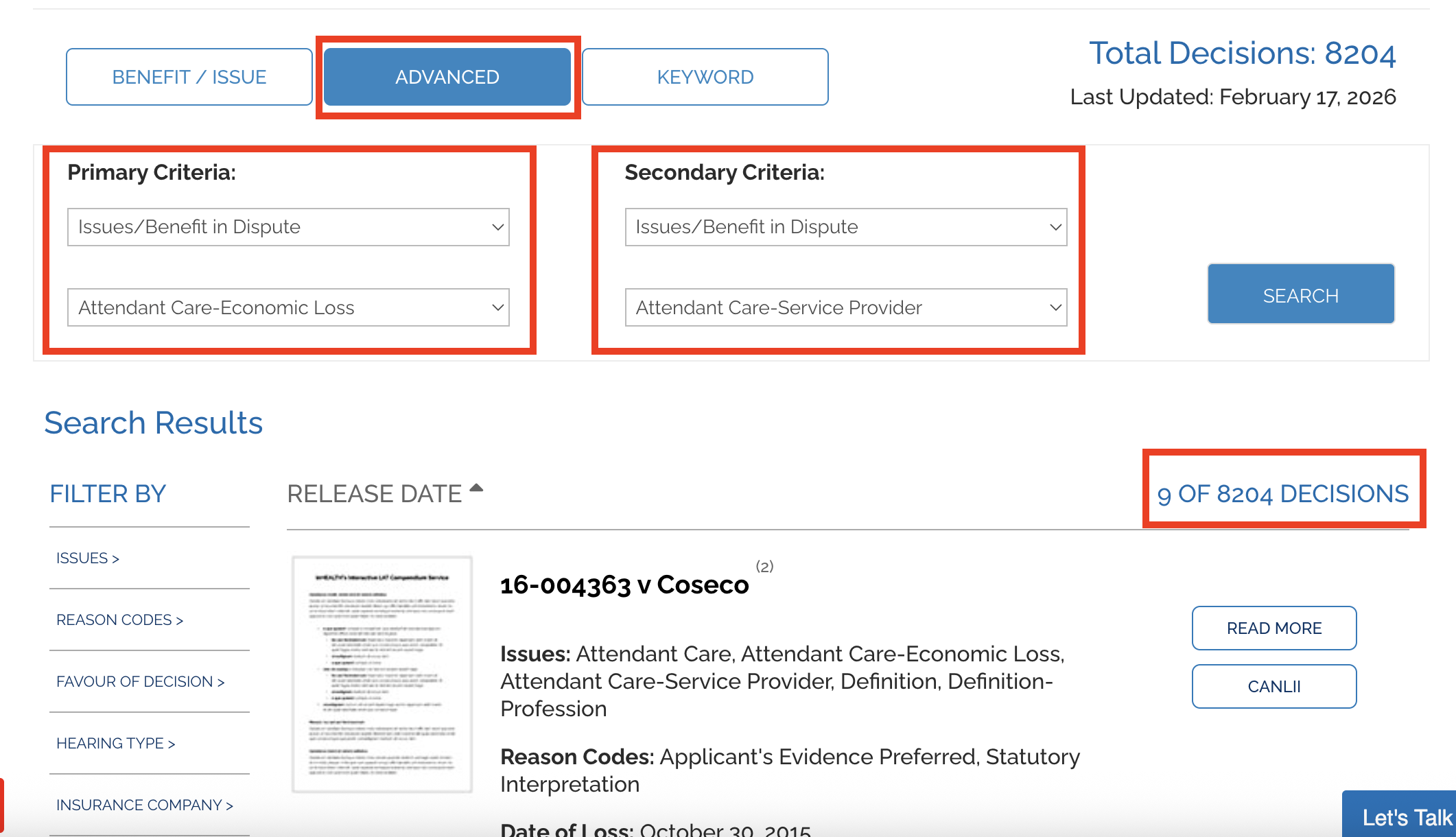Open the Let's Talk chat widget

(x=1405, y=817)
